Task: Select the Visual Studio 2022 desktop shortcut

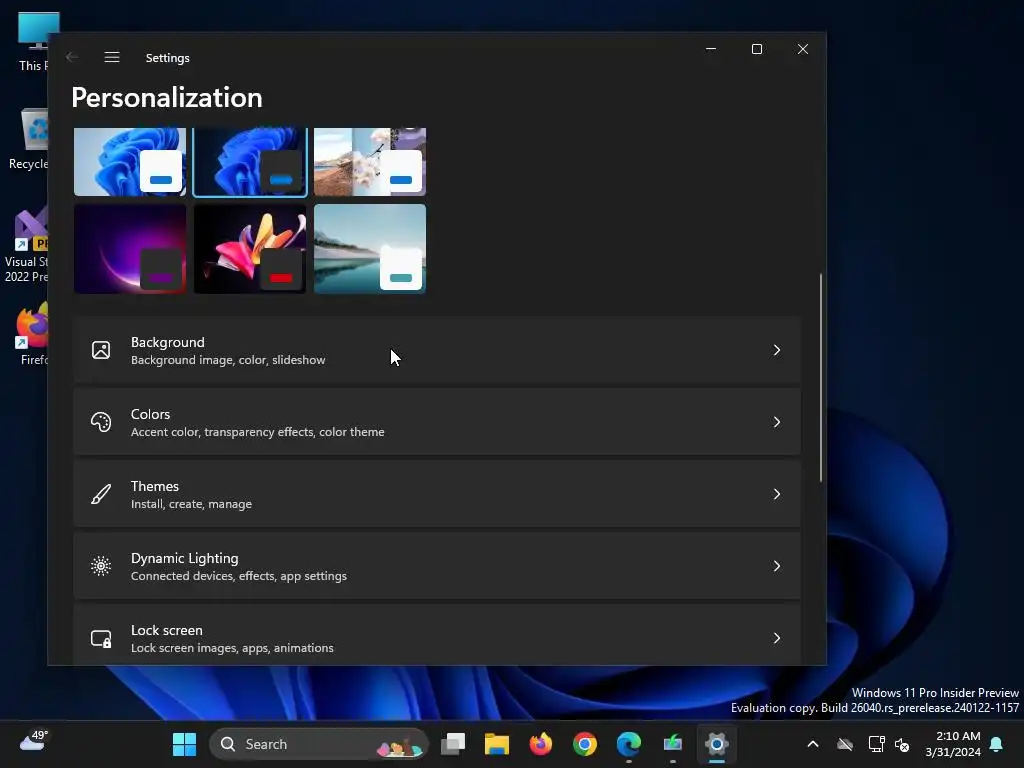Action: pyautogui.click(x=27, y=245)
